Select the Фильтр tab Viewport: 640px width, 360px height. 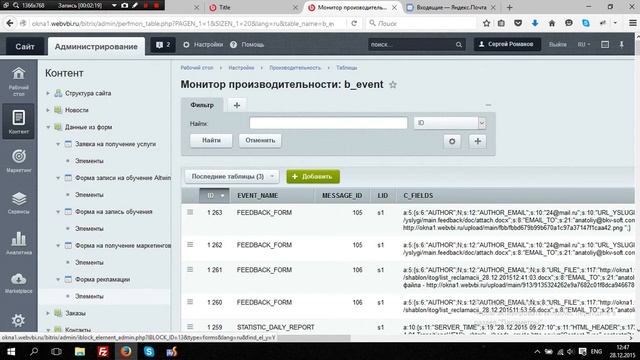click(x=202, y=105)
